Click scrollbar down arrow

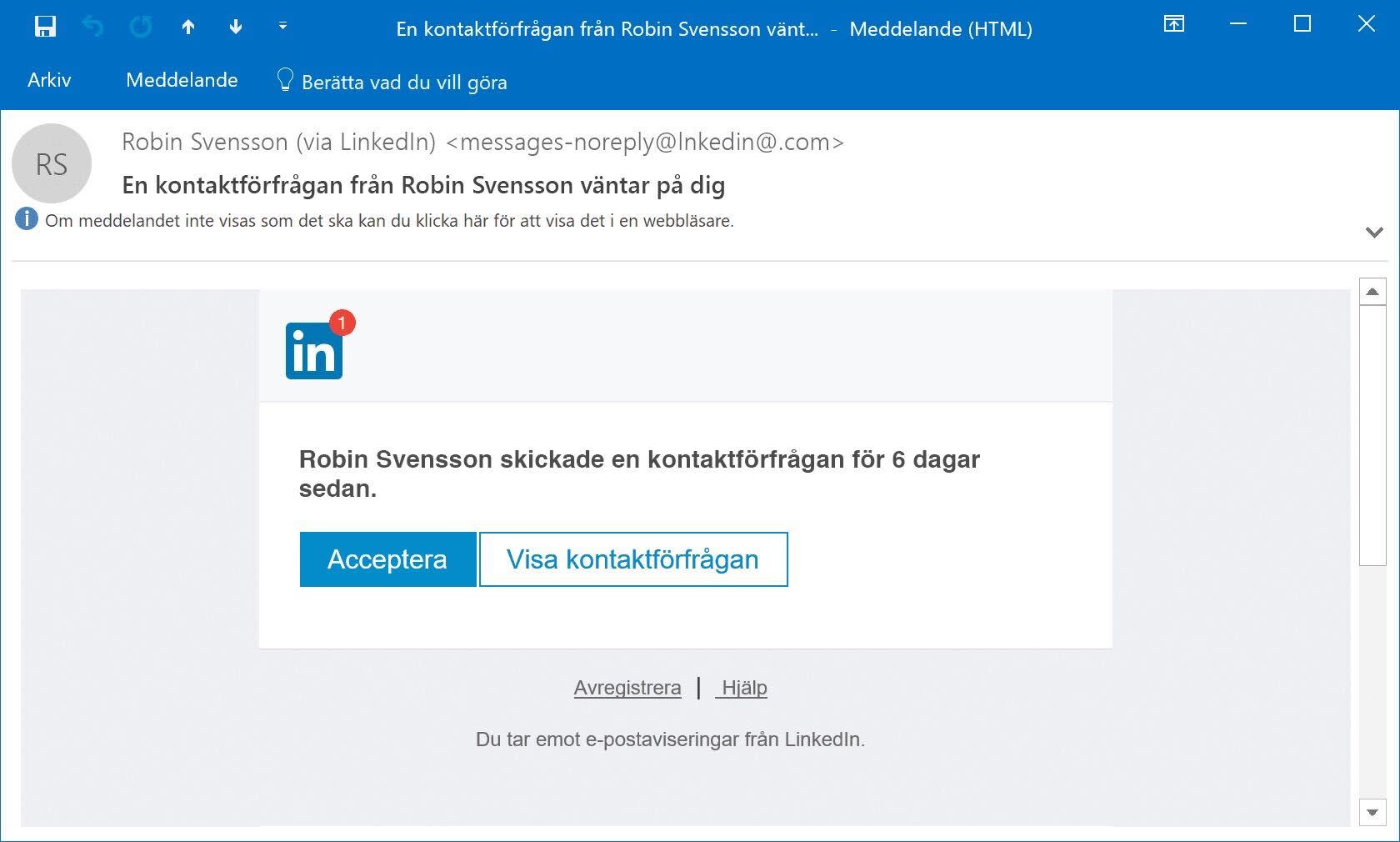[1372, 812]
